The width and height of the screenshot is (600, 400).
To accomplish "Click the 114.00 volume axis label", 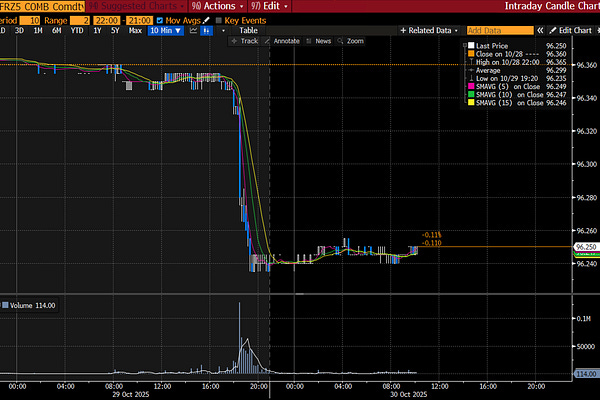I will [586, 374].
